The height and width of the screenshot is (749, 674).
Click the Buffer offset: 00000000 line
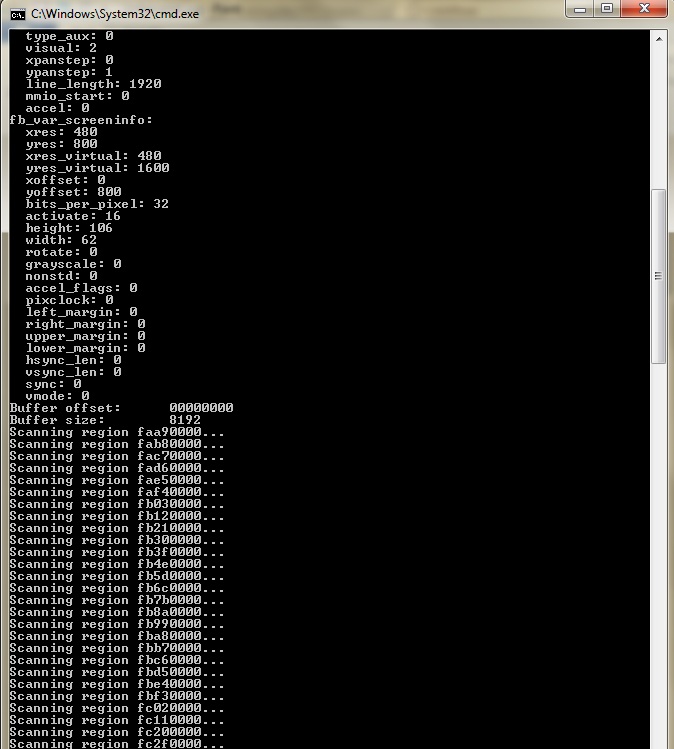(x=121, y=408)
